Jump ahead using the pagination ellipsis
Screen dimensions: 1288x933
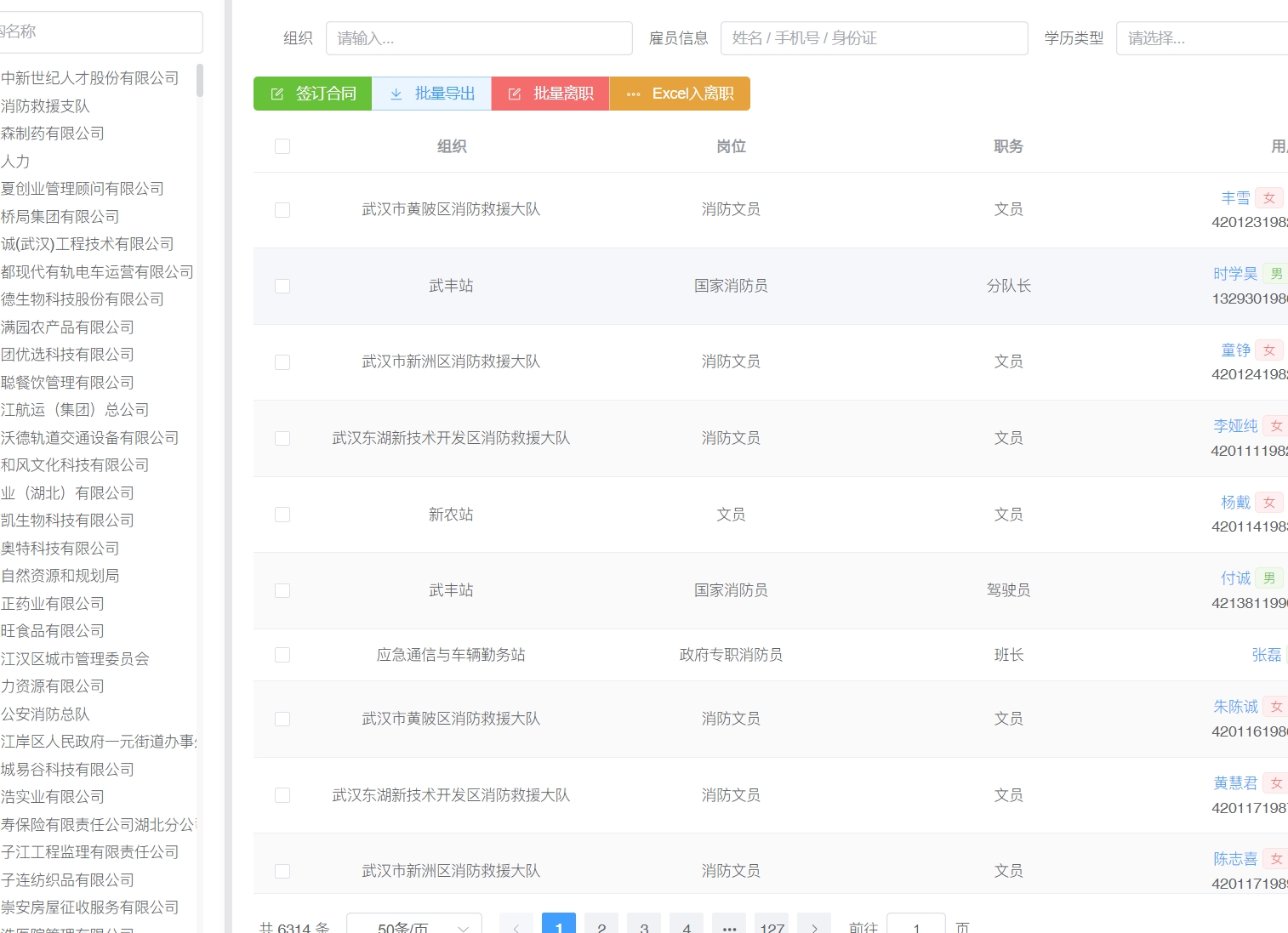tap(729, 926)
